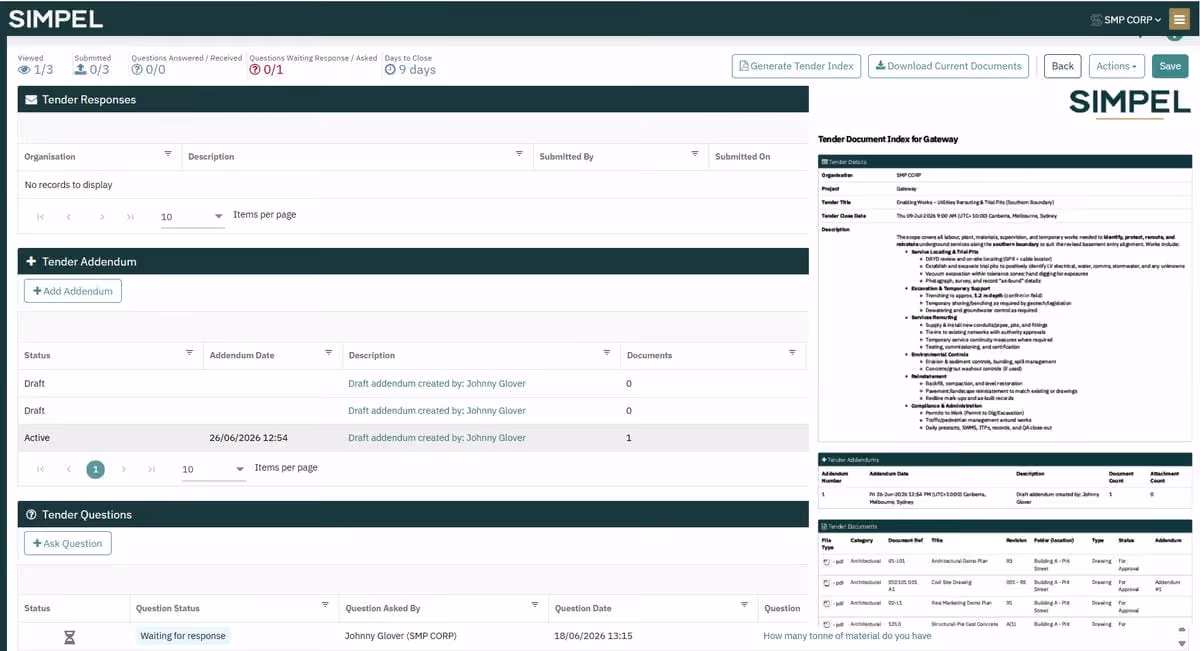Go to previous page in Tender Addendum pager
The height and width of the screenshot is (651, 1200).
click(69, 469)
